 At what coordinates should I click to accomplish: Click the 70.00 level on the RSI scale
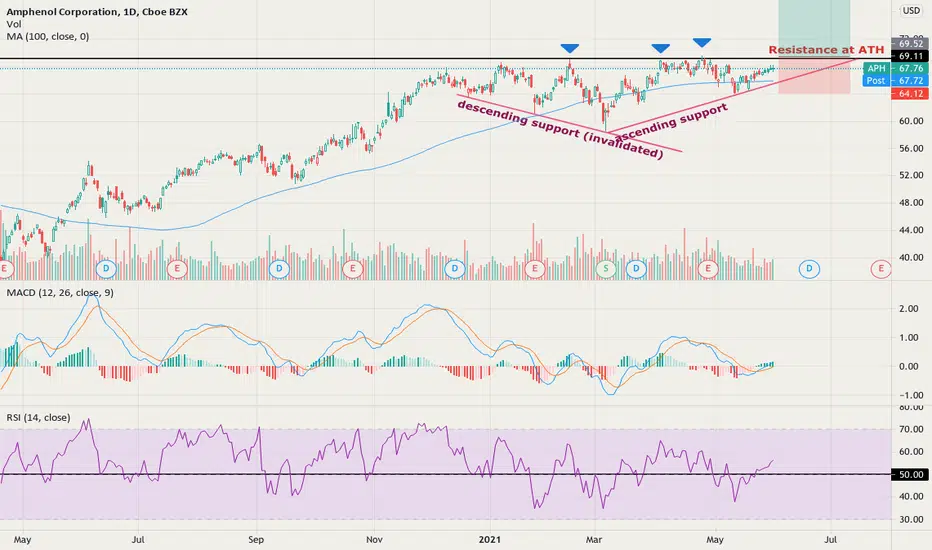(911, 429)
